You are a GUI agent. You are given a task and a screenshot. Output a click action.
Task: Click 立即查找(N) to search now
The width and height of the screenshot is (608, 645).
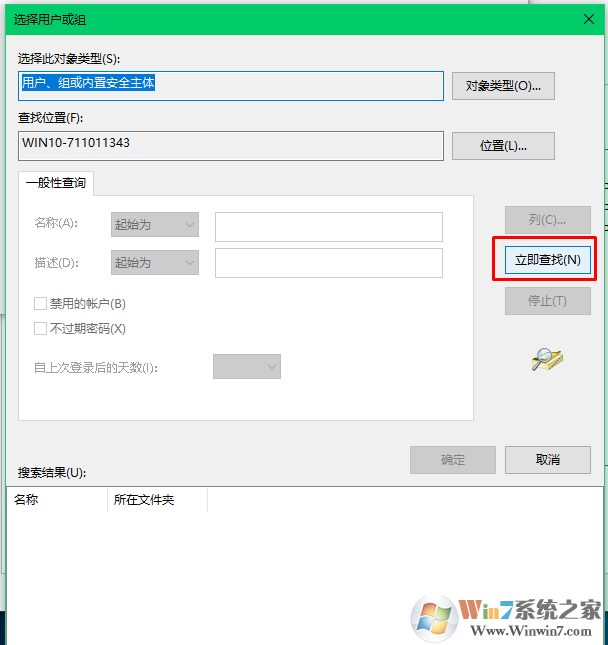(548, 260)
